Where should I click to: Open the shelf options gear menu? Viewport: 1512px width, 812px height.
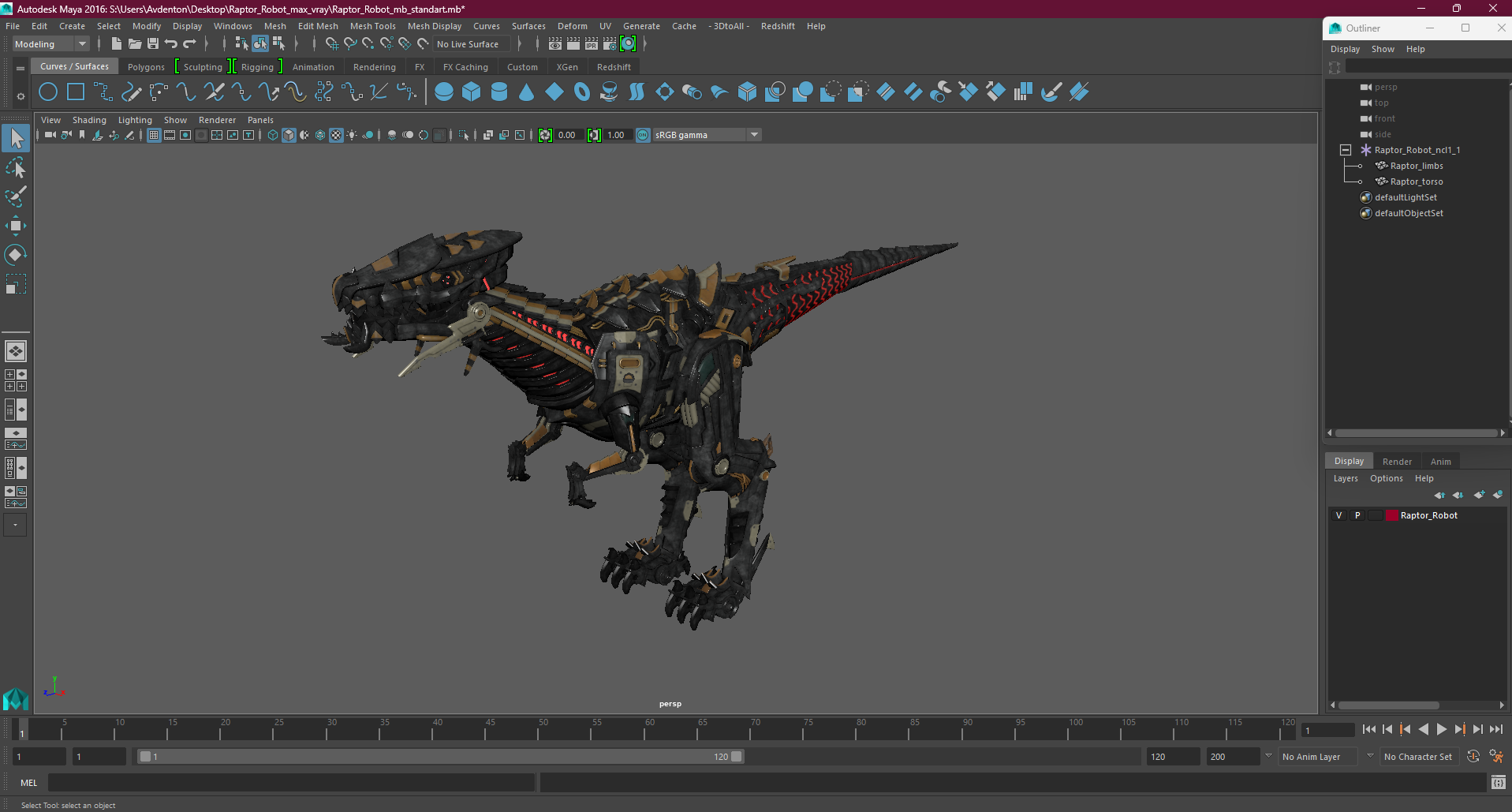21,96
